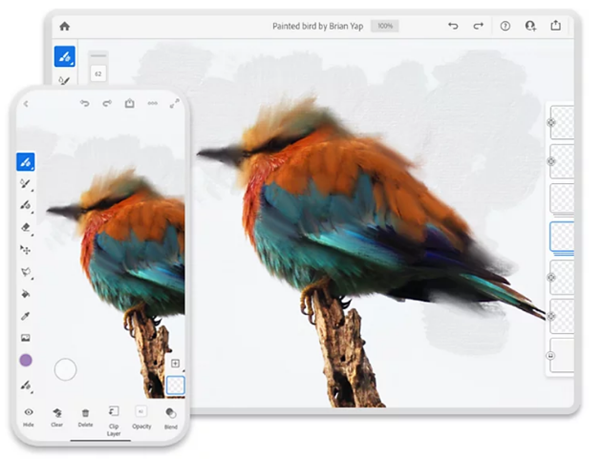Select the phone's Pixel Brush tool
Image resolution: width=602 pixels, height=460 pixels.
tap(25, 162)
